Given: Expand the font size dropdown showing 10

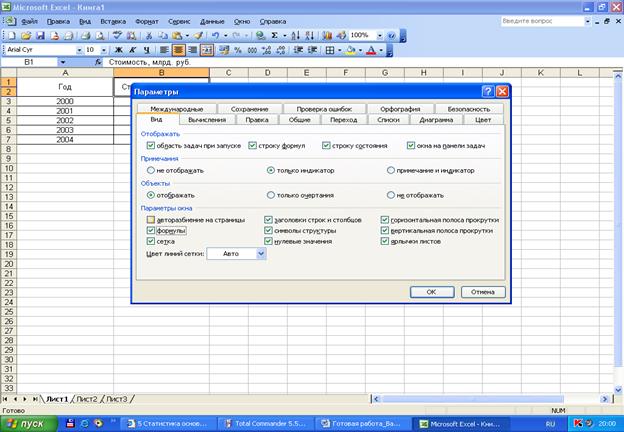Looking at the screenshot, I should point(103,49).
